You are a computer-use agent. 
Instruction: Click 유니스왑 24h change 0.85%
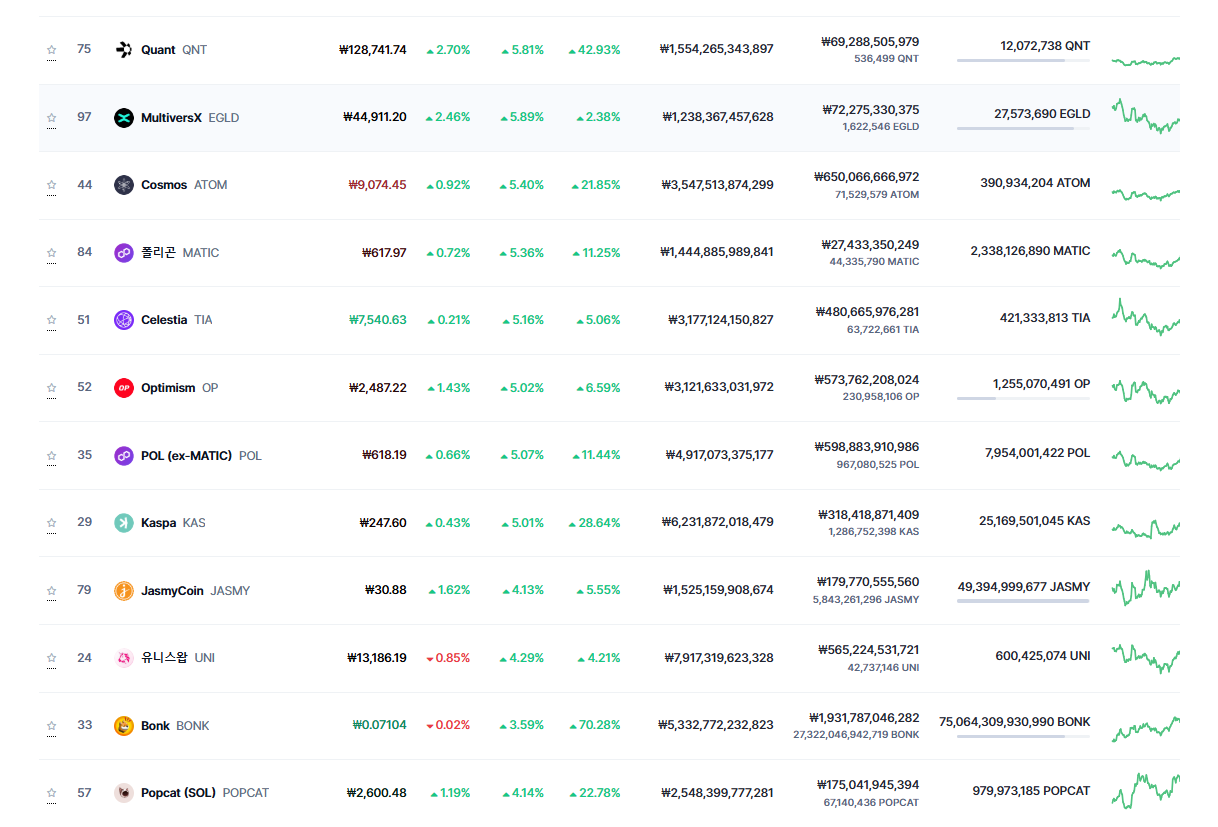[x=448, y=658]
